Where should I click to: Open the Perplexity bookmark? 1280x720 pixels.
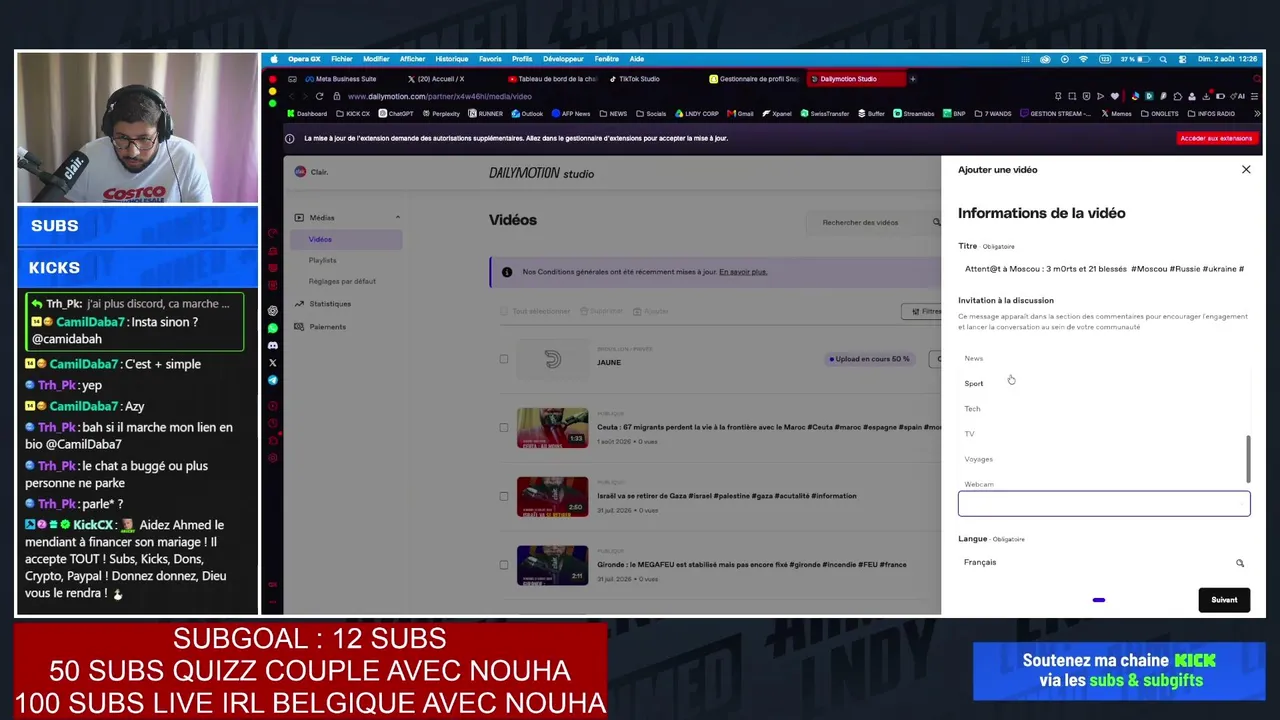[440, 114]
